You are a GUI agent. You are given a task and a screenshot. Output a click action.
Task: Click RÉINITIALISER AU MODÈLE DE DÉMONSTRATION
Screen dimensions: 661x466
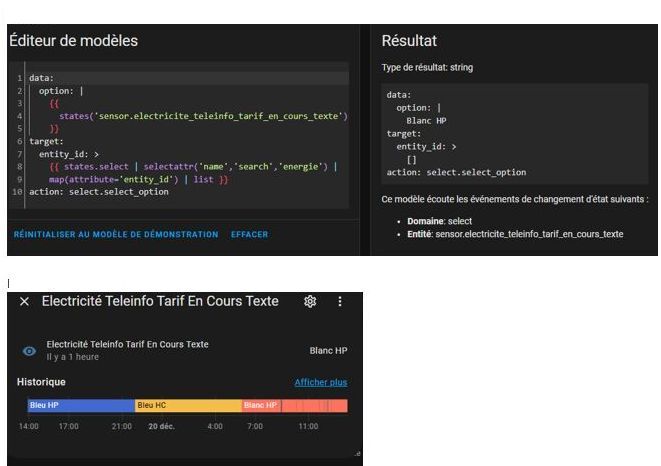(115, 234)
